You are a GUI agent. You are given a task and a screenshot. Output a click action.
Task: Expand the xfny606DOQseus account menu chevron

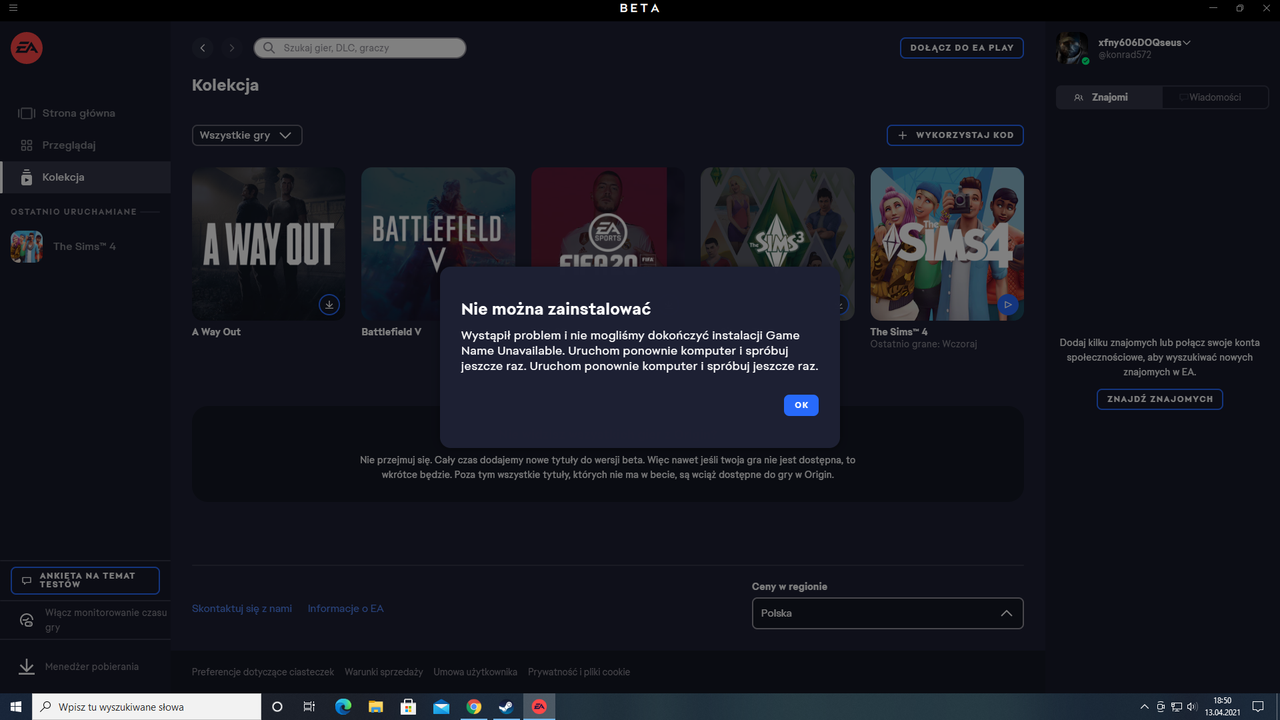click(x=1186, y=43)
